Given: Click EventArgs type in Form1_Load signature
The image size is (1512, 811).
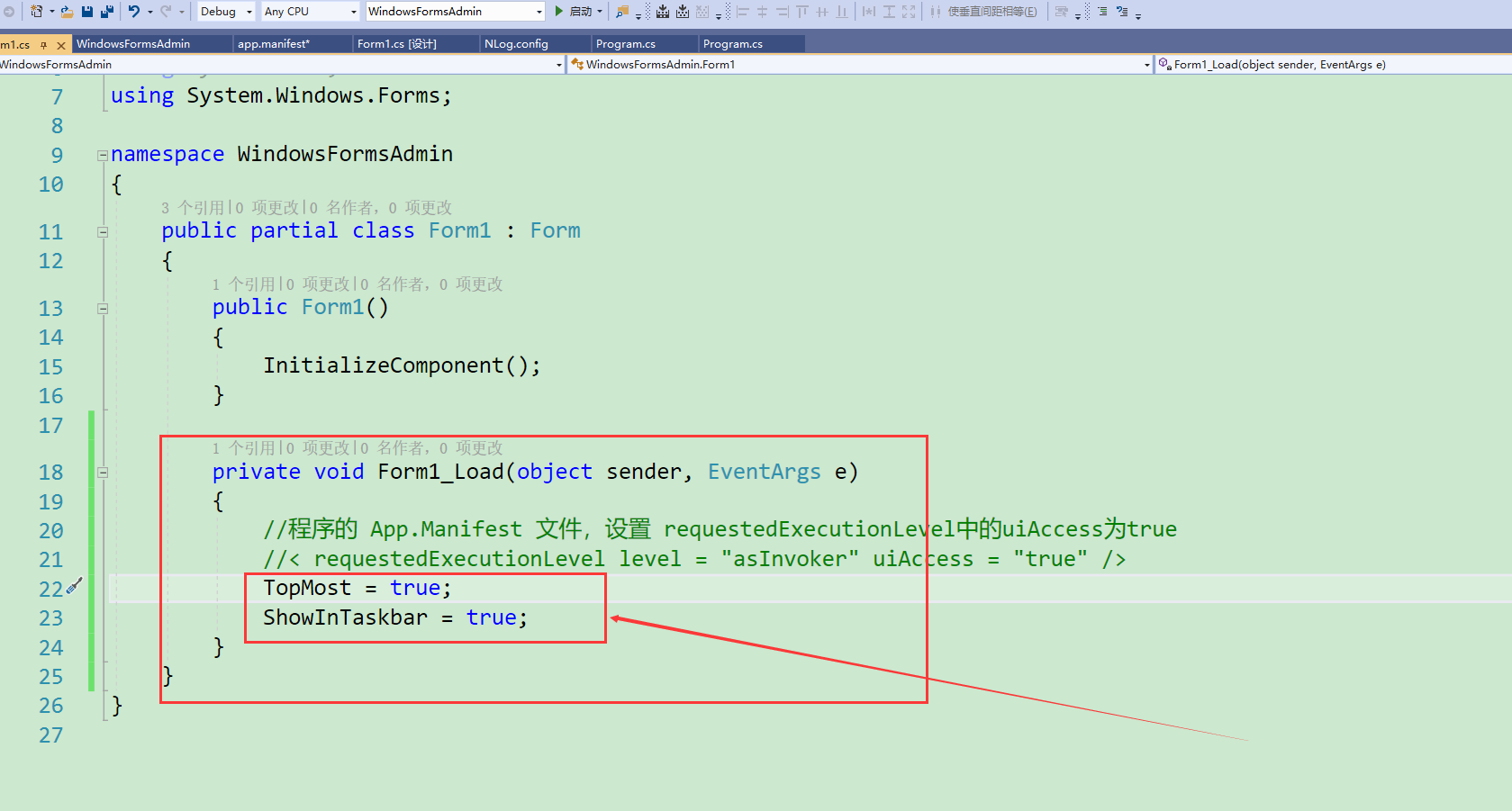Looking at the screenshot, I should (764, 472).
